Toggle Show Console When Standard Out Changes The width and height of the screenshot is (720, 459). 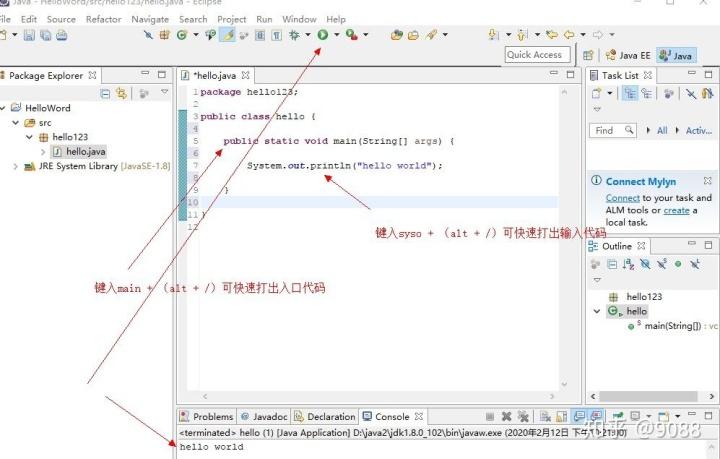(579, 416)
